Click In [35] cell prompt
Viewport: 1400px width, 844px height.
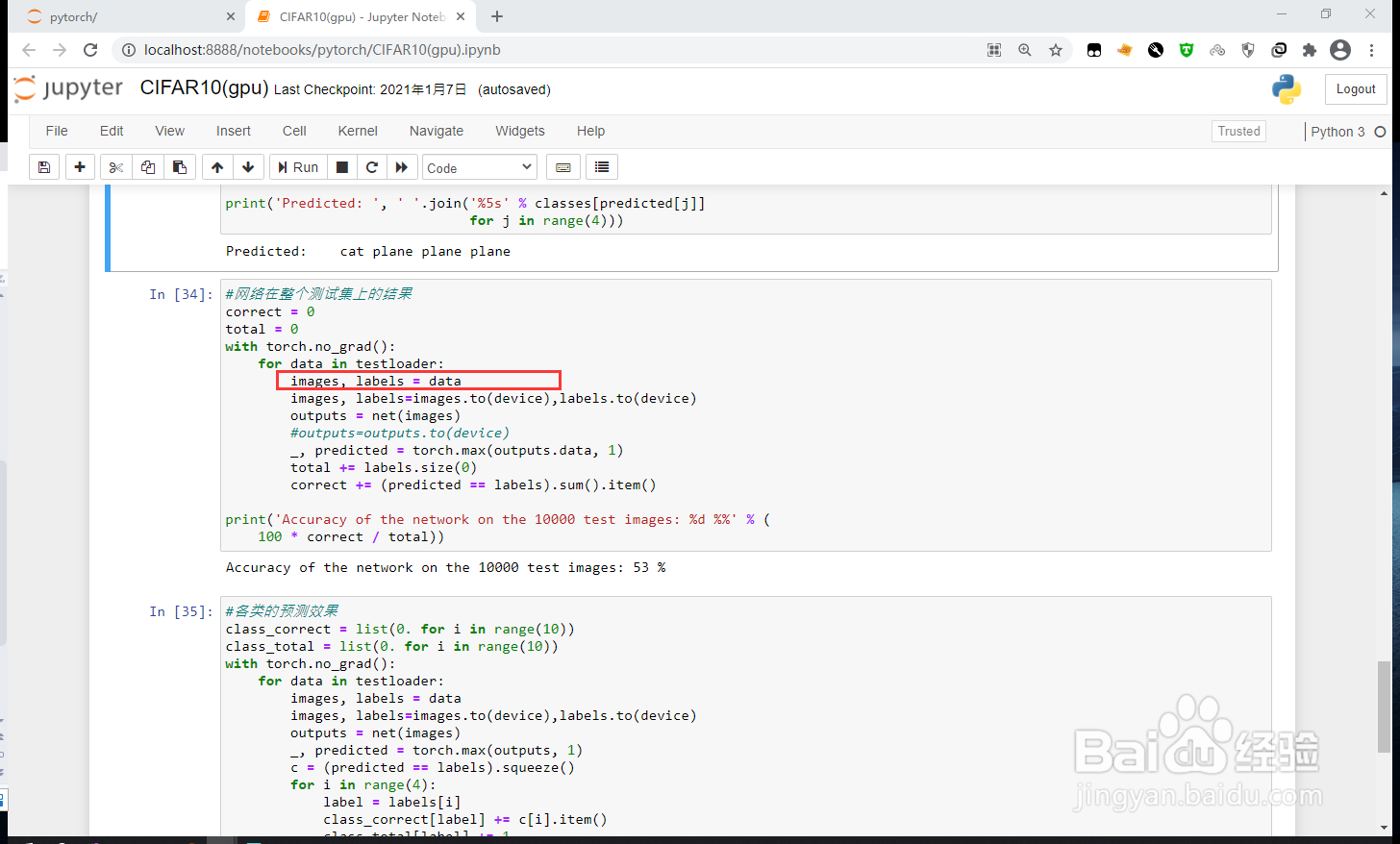click(181, 611)
